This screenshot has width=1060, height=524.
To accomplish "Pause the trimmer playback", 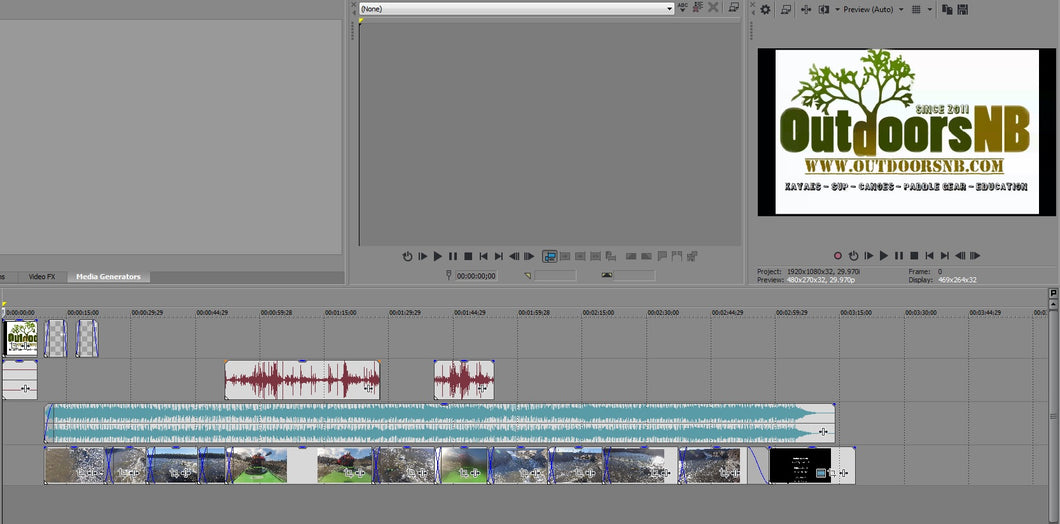I will tap(453, 256).
